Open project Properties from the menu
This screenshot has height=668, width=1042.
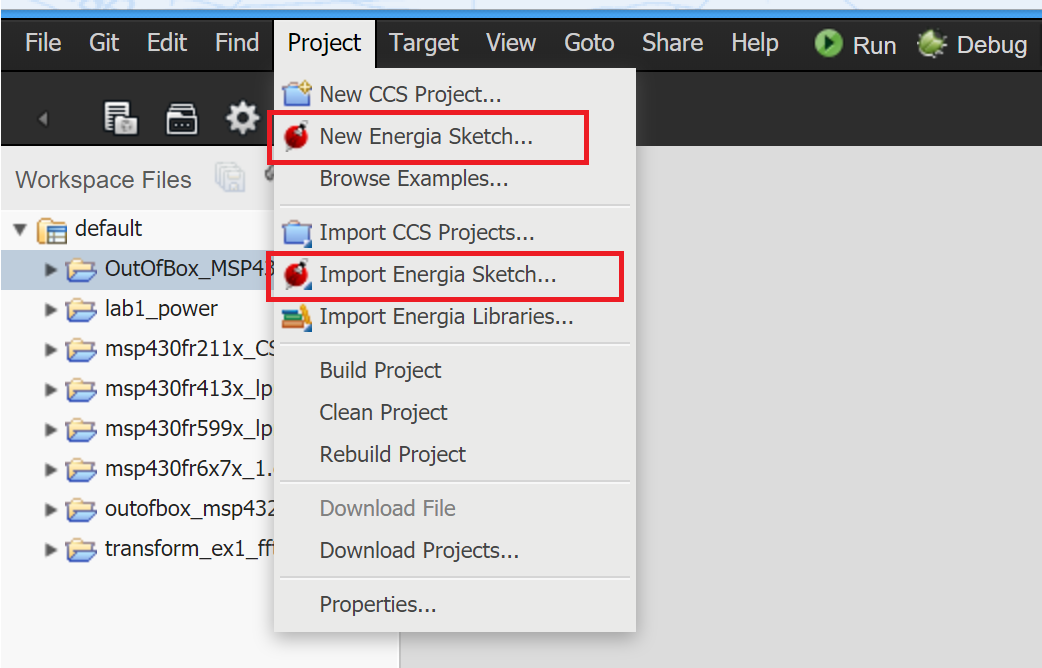tap(377, 604)
